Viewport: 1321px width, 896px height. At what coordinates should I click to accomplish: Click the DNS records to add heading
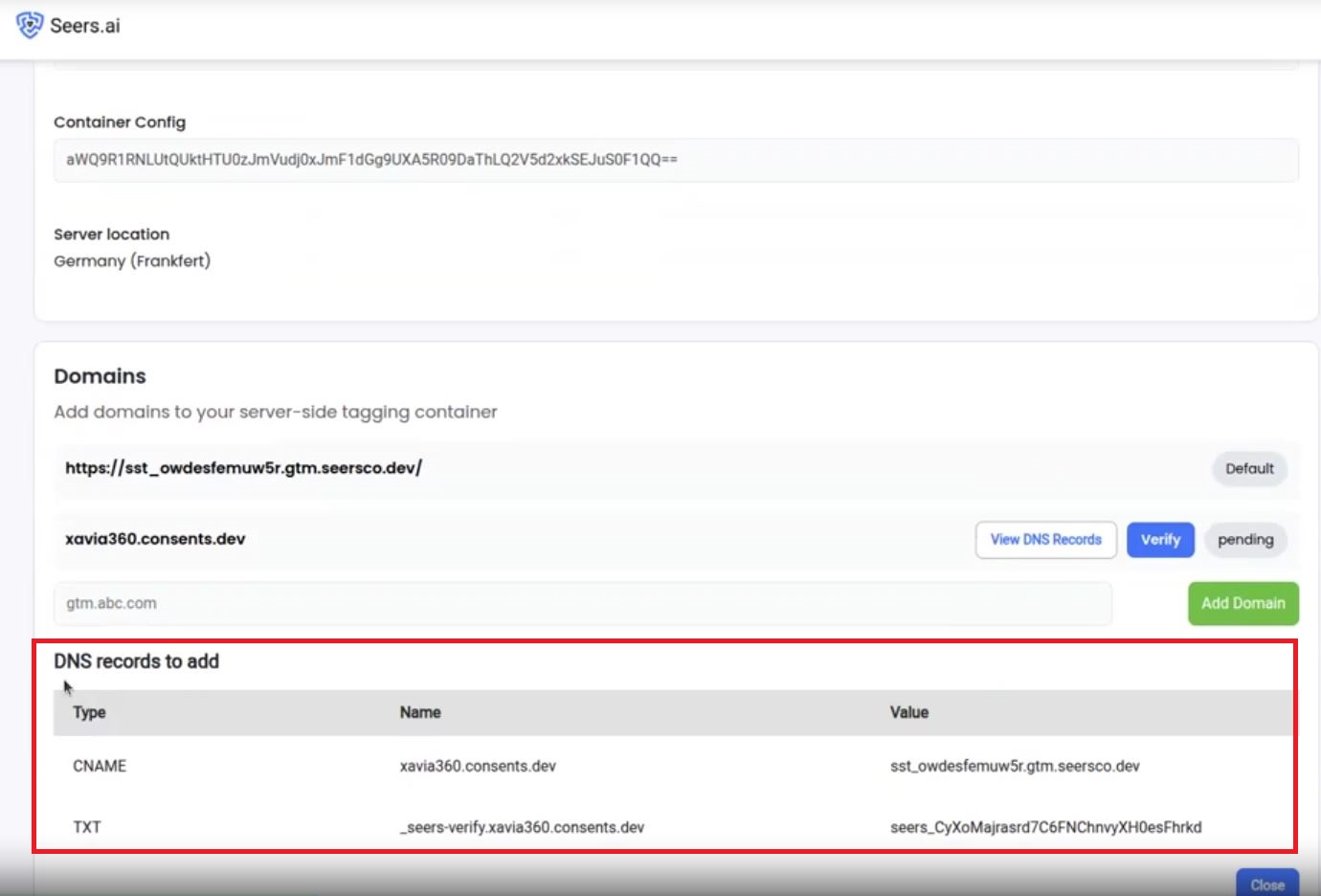pos(136,661)
